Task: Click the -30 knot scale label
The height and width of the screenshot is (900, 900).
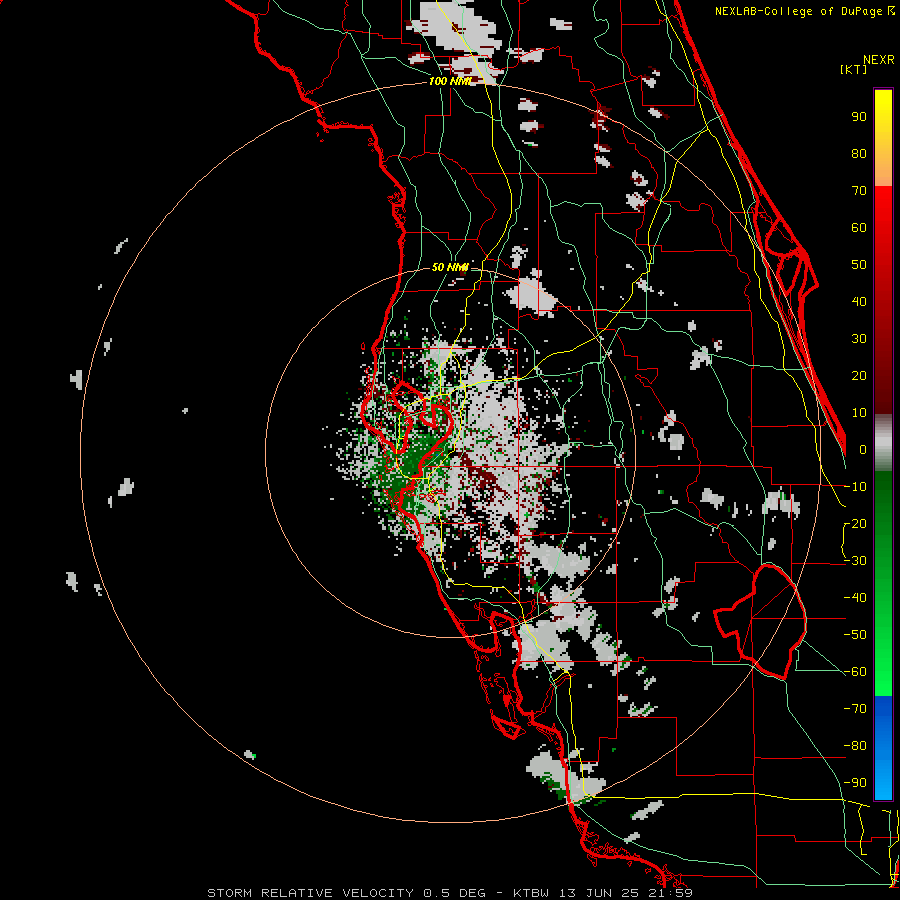Action: click(855, 561)
